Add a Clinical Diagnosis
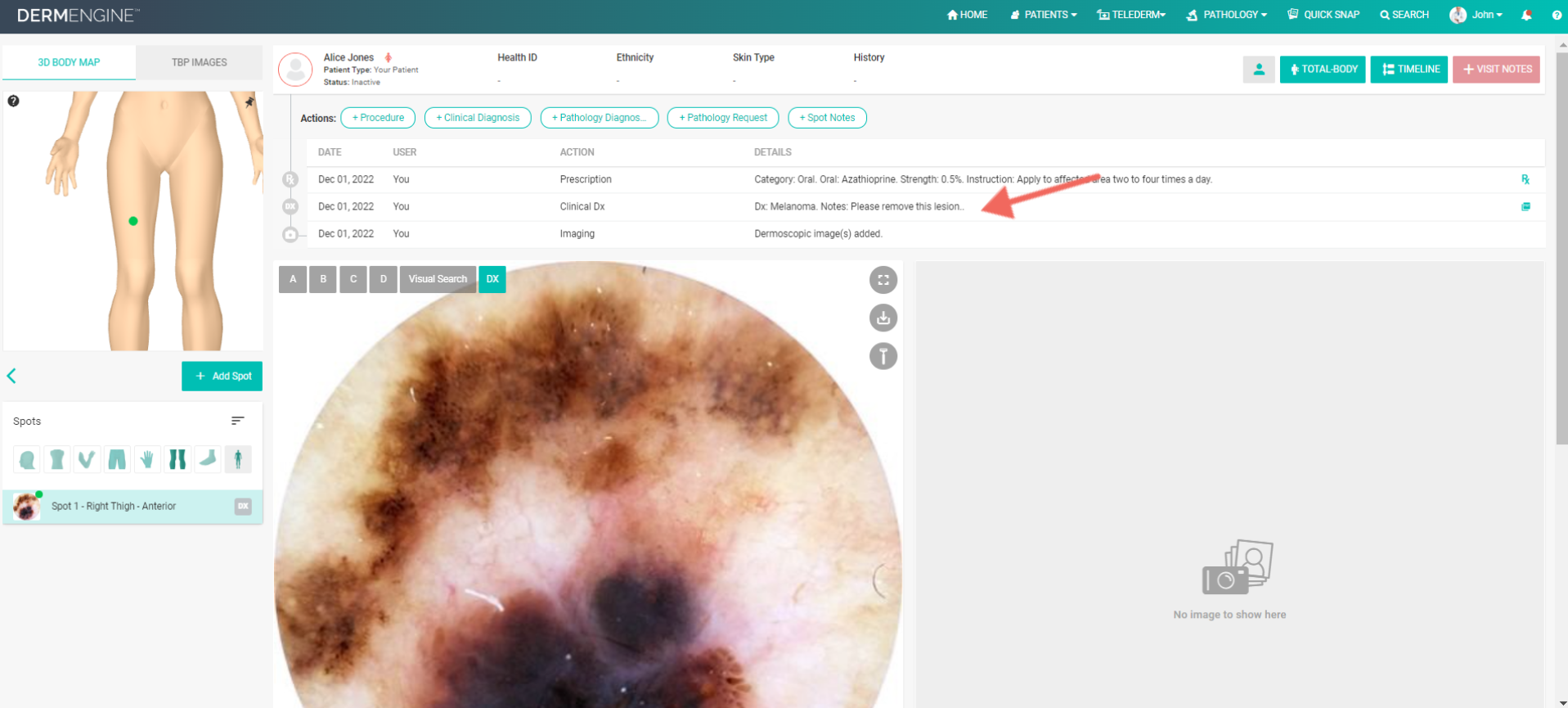The width and height of the screenshot is (1568, 708). [x=478, y=118]
